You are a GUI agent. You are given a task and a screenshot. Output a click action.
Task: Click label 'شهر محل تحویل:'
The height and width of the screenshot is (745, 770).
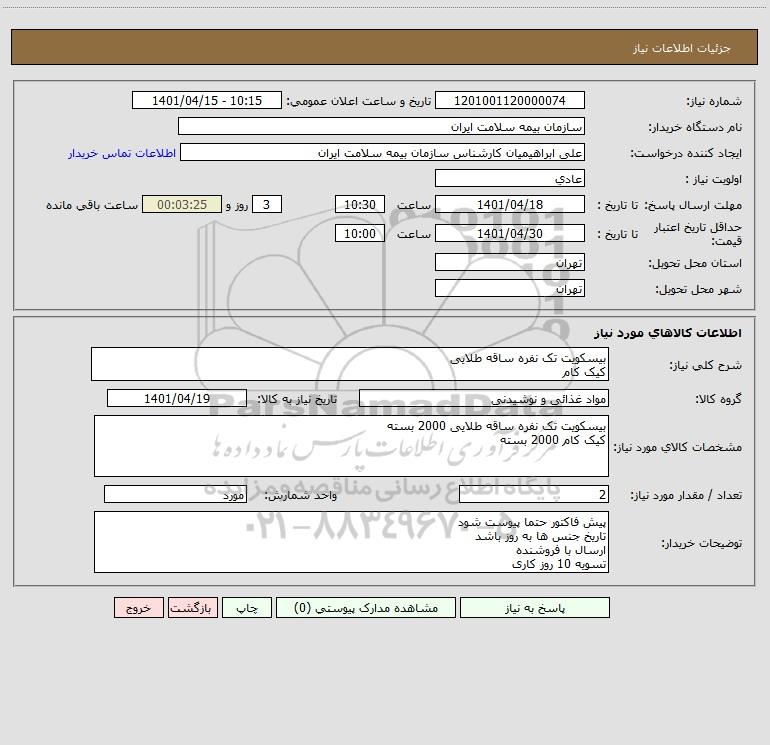click(x=698, y=289)
